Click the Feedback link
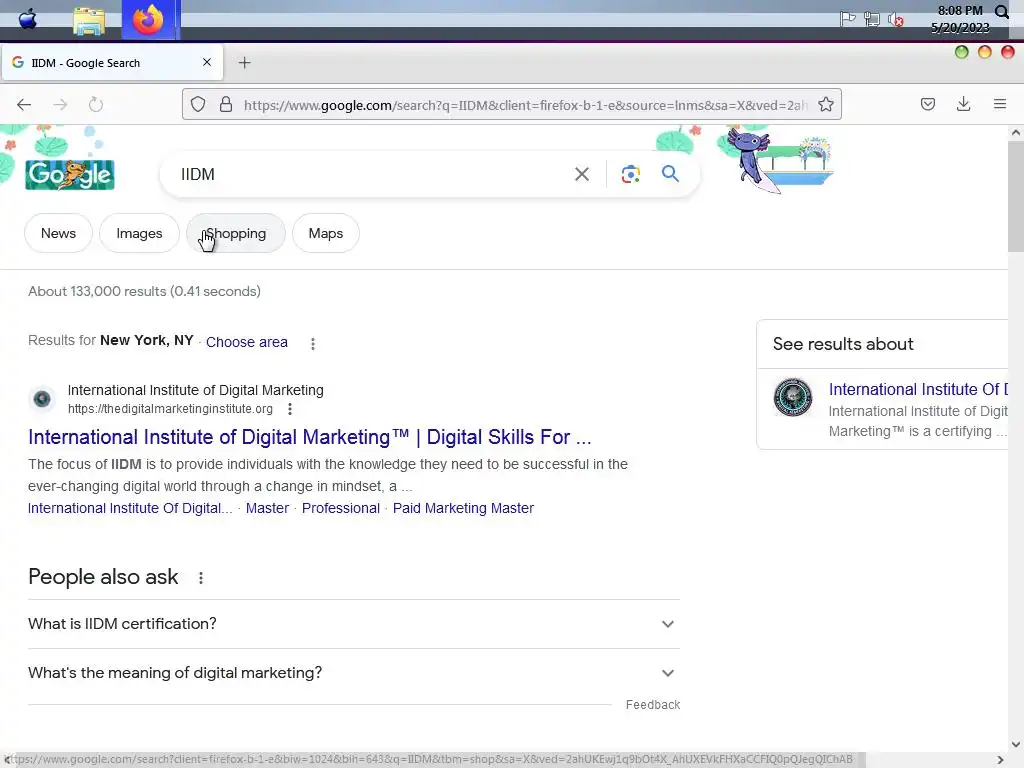The image size is (1024, 768). tap(653, 705)
